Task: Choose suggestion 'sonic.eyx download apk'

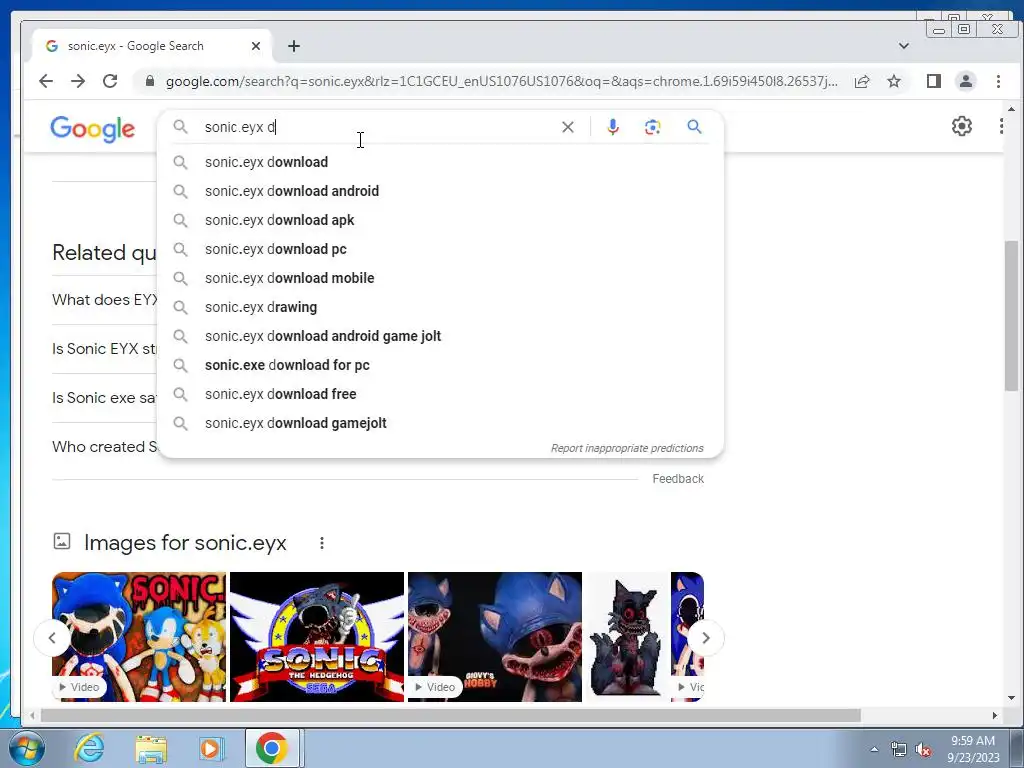Action: (x=440, y=220)
